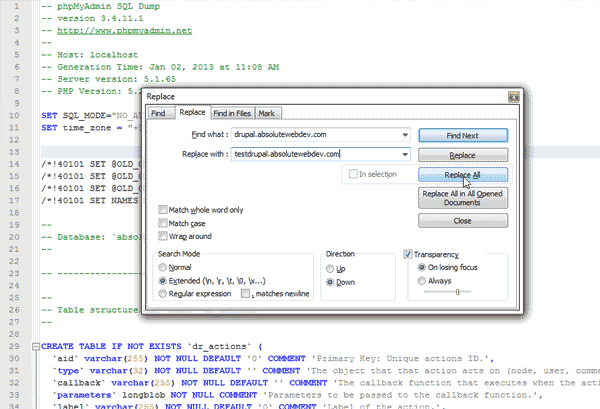
Task: Switch to the Find tab
Action: (x=158, y=115)
